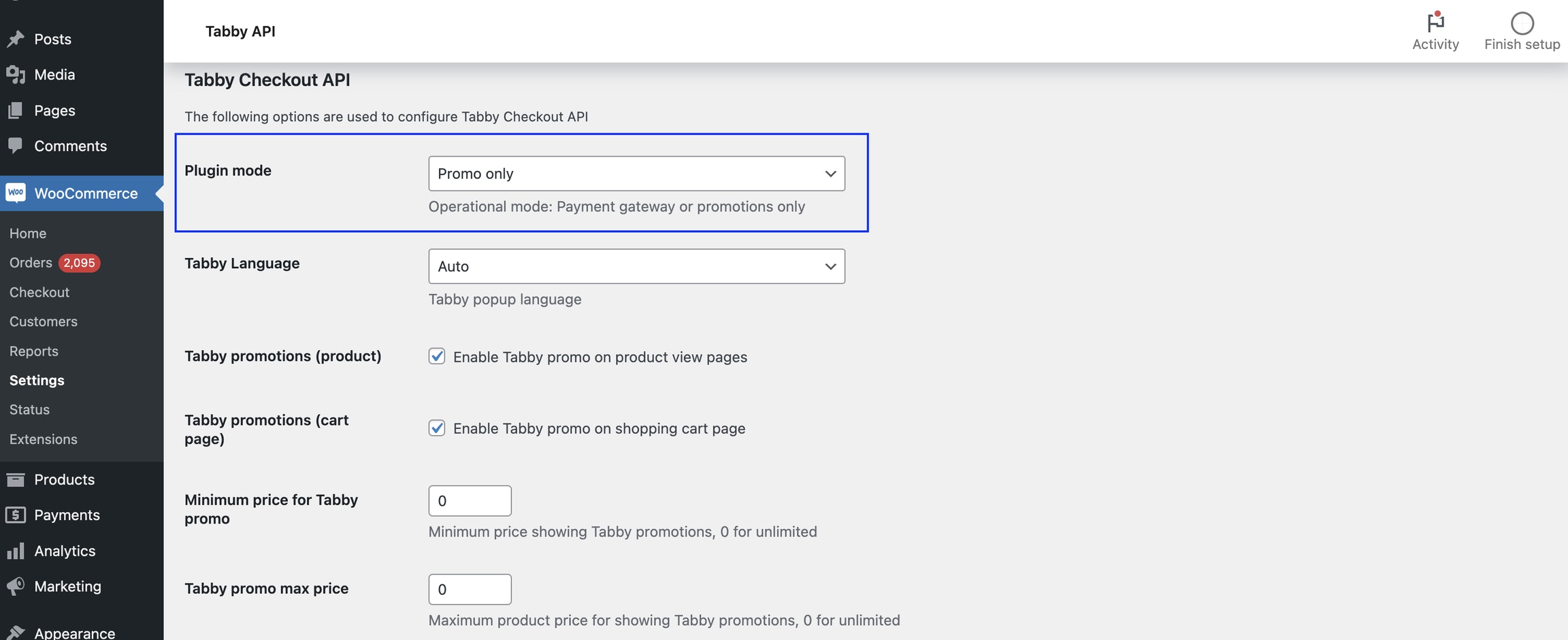The width and height of the screenshot is (1568, 640).
Task: Click the Tabby promotions (cart page) label
Action: 266,430
